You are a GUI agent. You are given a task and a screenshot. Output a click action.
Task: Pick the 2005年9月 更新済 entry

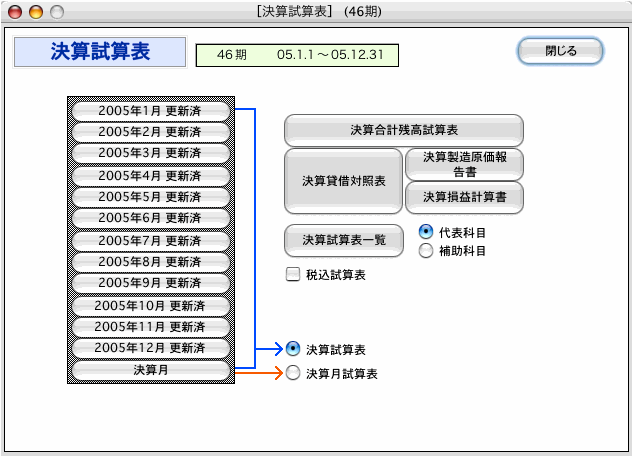click(x=150, y=283)
